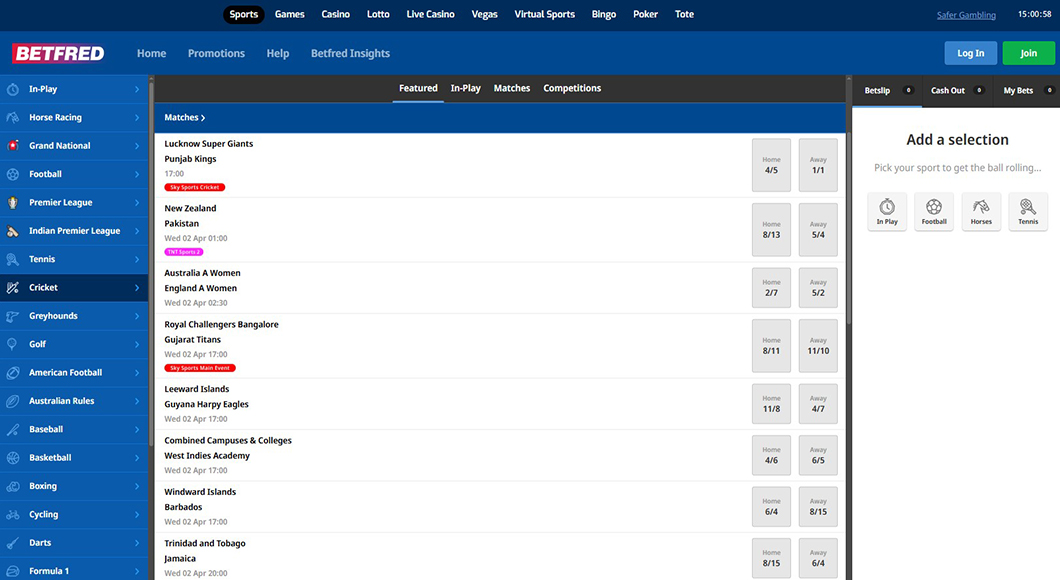Screen dimensions: 1060x580
Task: Click the Darts icon in sidebar
Action: tap(13, 543)
